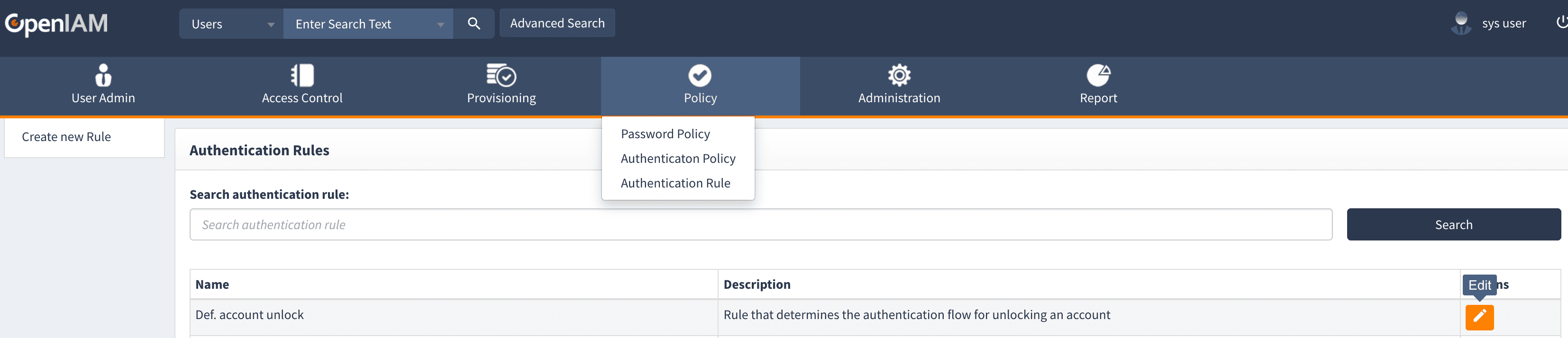Choose Authenticaton Policy menu item

tap(677, 159)
